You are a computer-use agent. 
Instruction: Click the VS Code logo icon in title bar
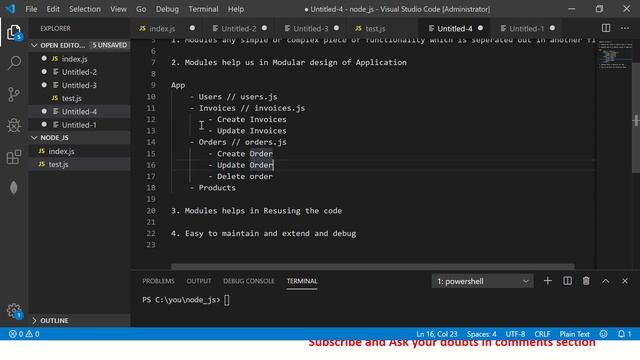(x=10, y=9)
